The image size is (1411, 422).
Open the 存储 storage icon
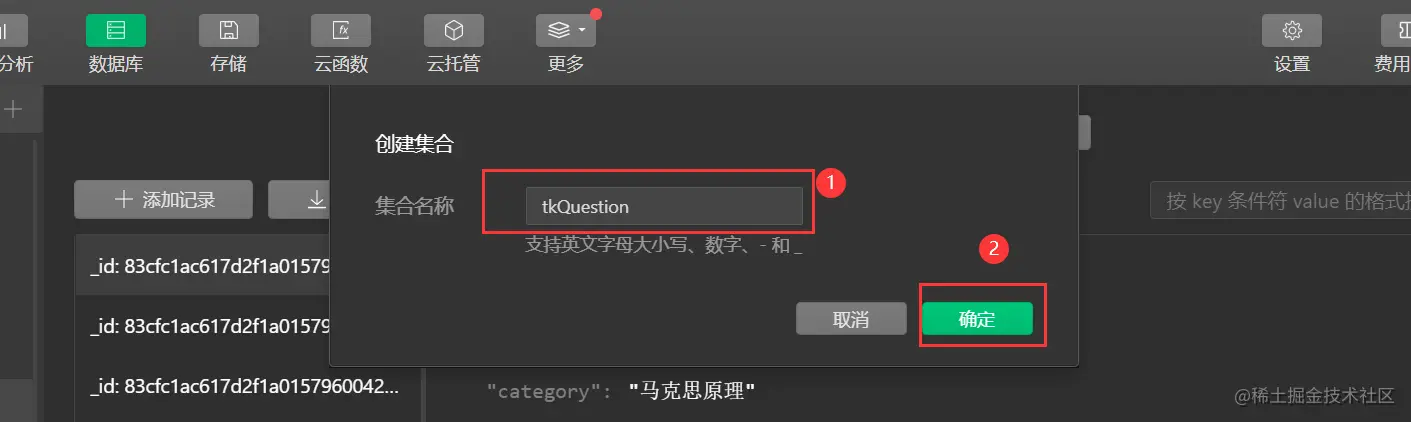(x=228, y=30)
